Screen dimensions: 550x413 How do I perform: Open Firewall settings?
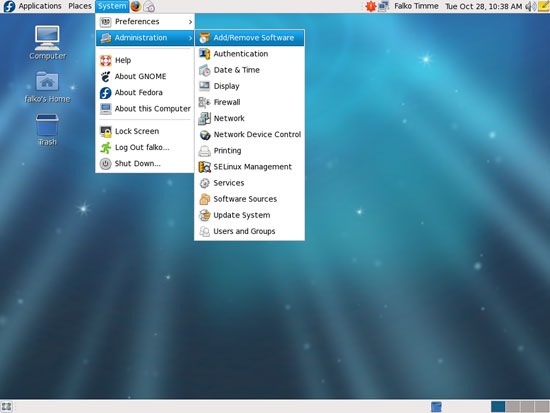point(249,102)
